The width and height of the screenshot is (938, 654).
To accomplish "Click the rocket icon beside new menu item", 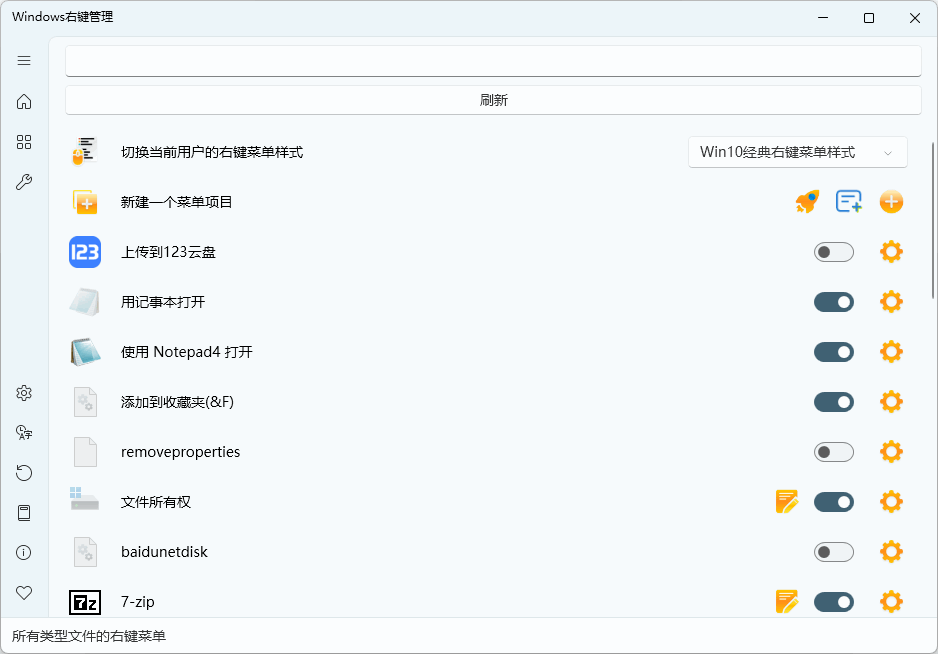I will point(807,202).
